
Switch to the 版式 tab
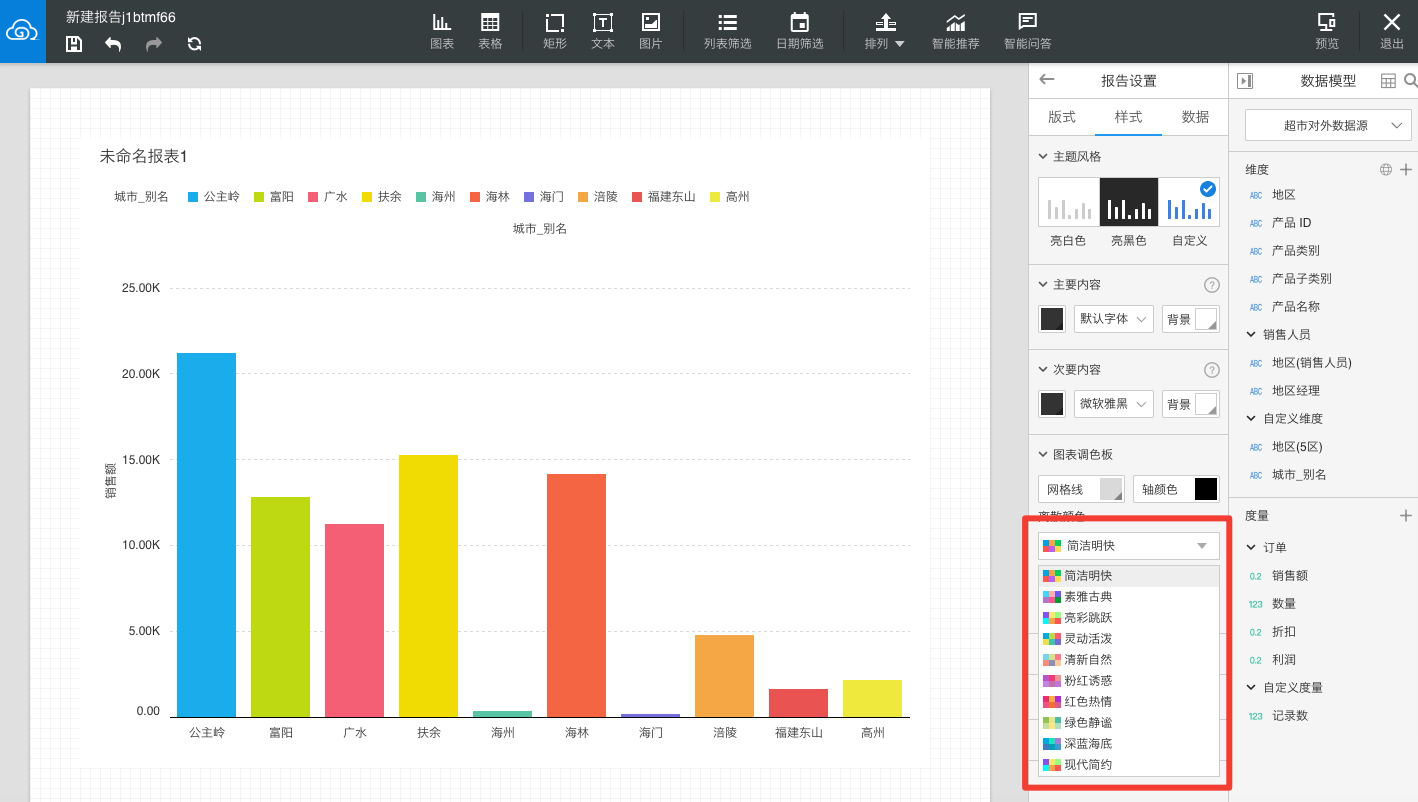pyautogui.click(x=1062, y=117)
